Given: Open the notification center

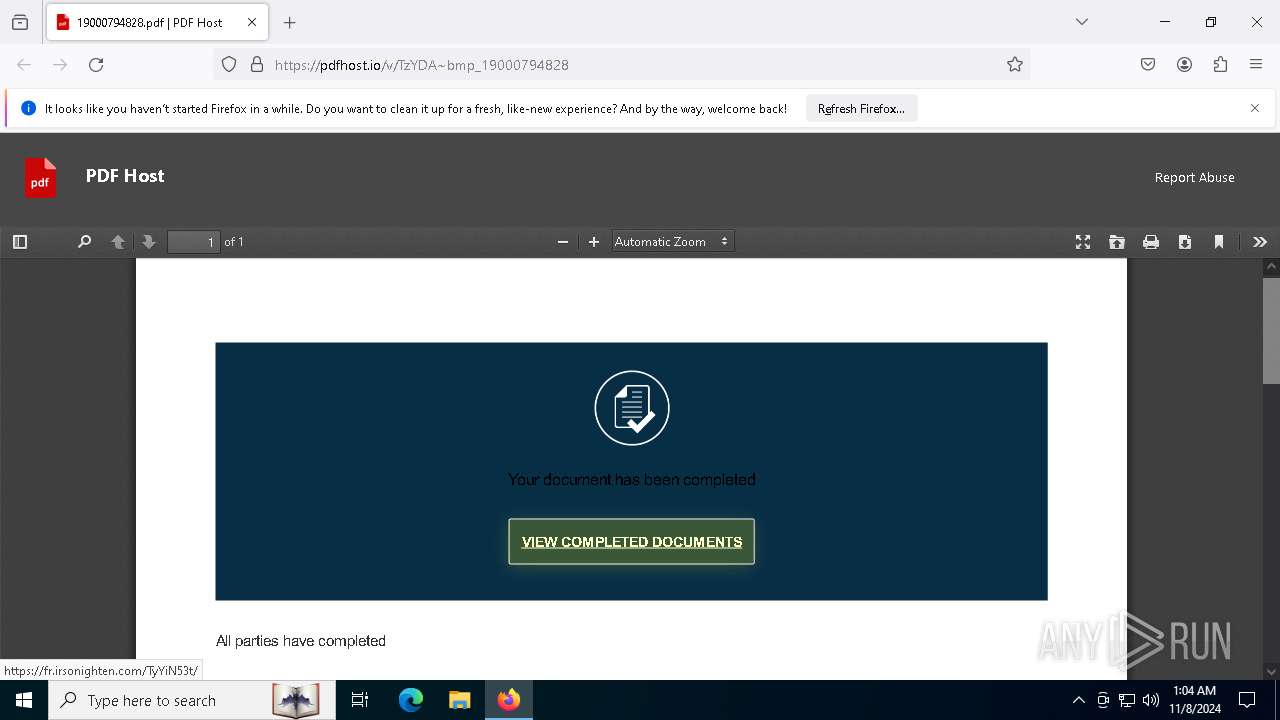Looking at the screenshot, I should tap(1247, 700).
